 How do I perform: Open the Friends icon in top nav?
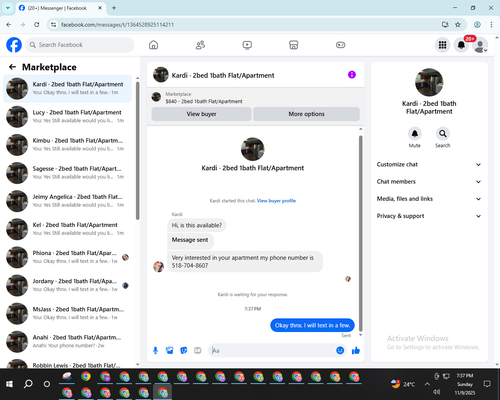[200, 45]
